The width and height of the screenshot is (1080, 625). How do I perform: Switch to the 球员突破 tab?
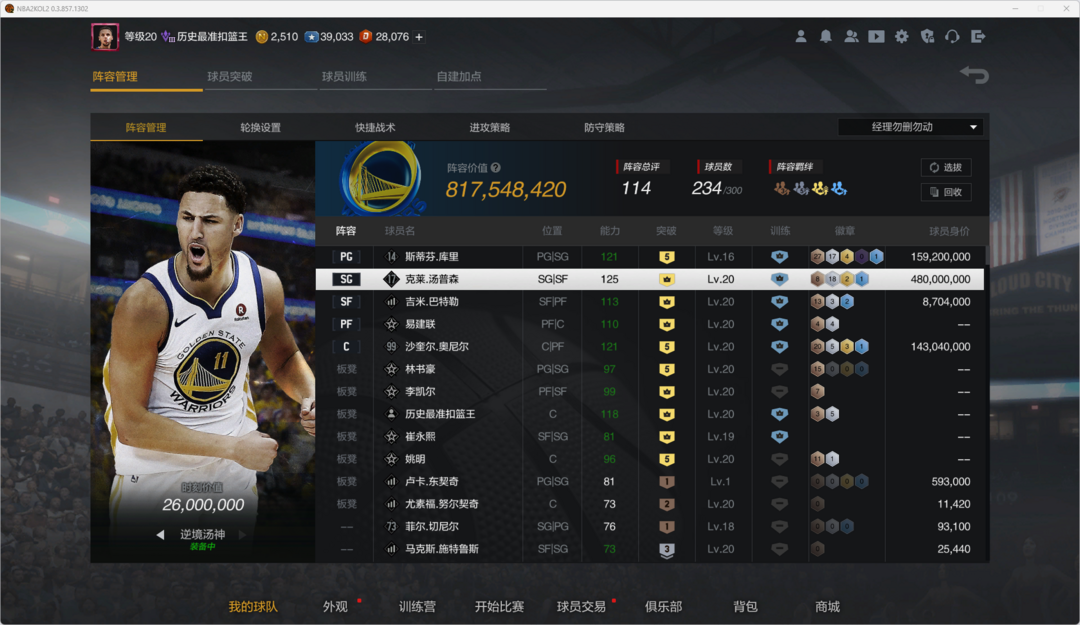click(x=230, y=77)
